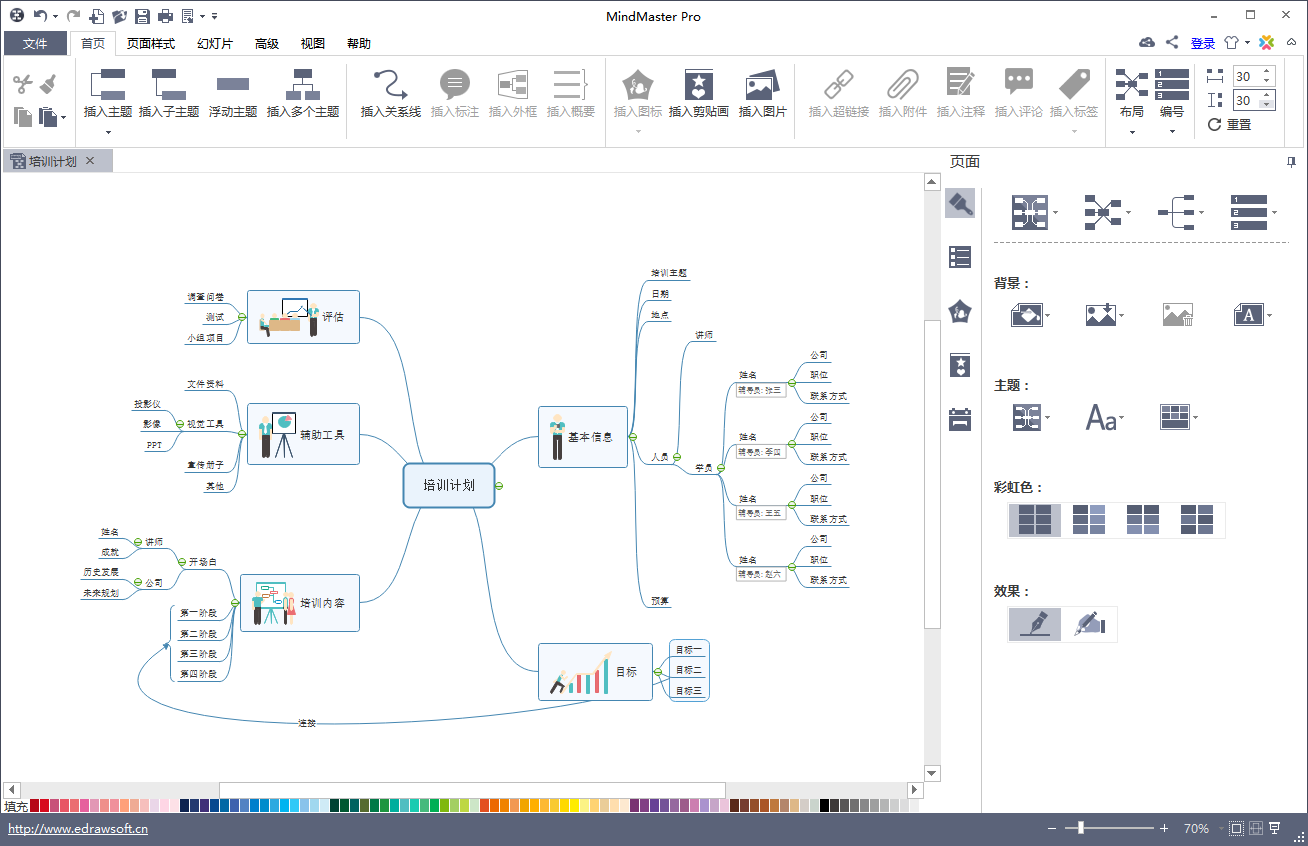
Task: Enable the pen effect style
Action: (x=1035, y=624)
